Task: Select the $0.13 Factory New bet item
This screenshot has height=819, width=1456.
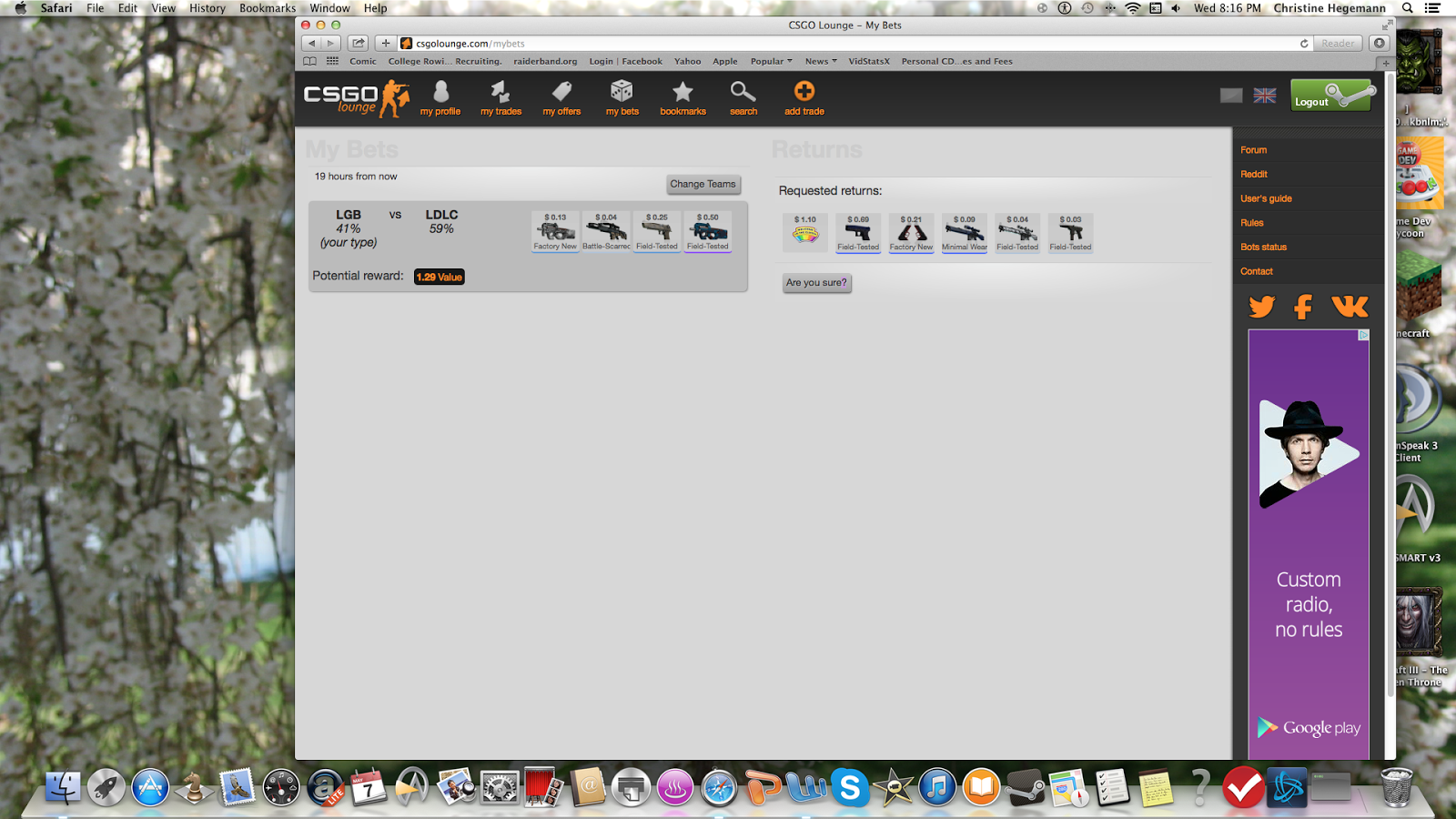Action: 555,232
